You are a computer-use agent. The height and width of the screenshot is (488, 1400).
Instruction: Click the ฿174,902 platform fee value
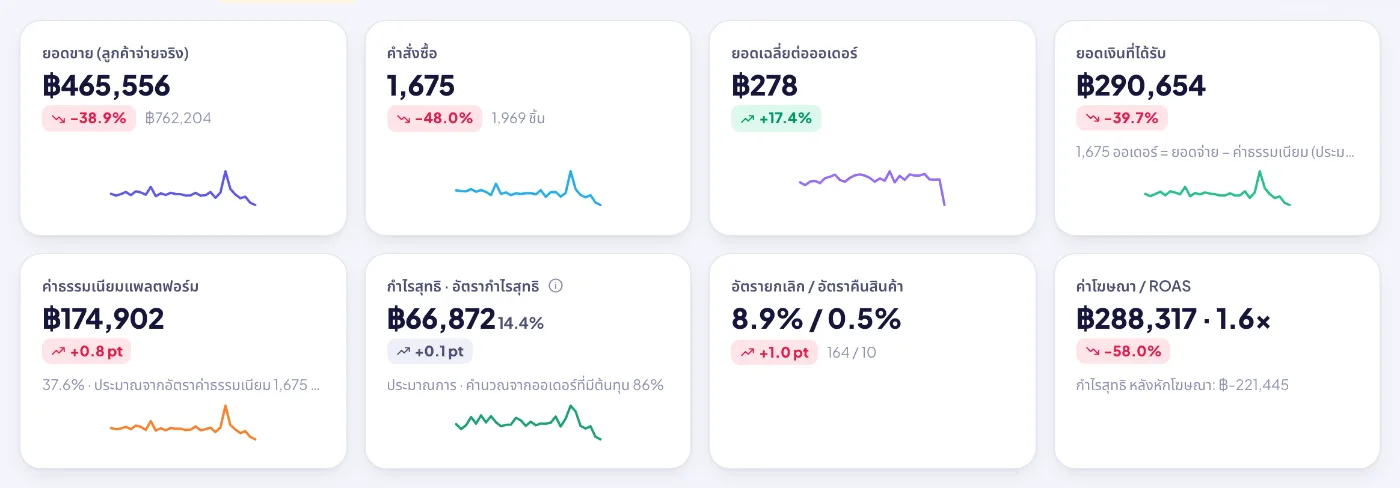pos(104,318)
